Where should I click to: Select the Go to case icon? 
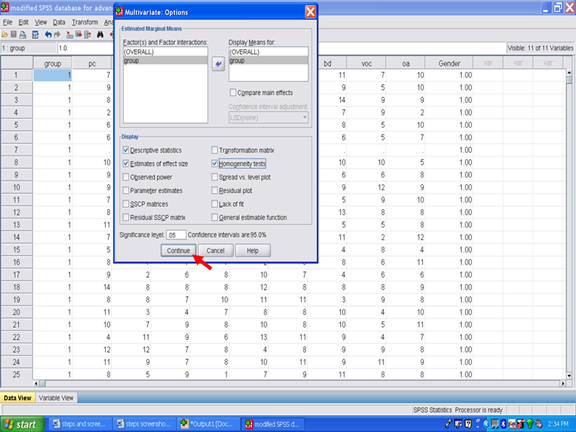pos(69,35)
